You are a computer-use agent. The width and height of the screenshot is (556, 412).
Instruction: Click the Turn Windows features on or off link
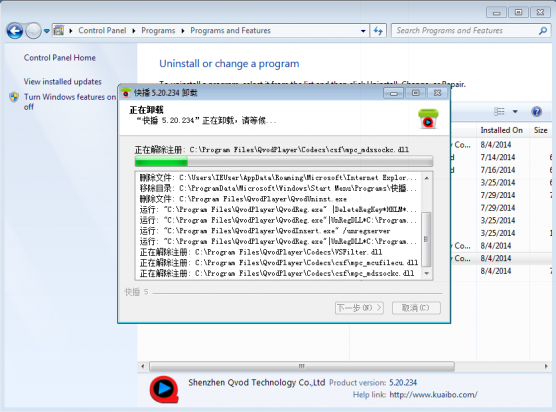(x=70, y=102)
